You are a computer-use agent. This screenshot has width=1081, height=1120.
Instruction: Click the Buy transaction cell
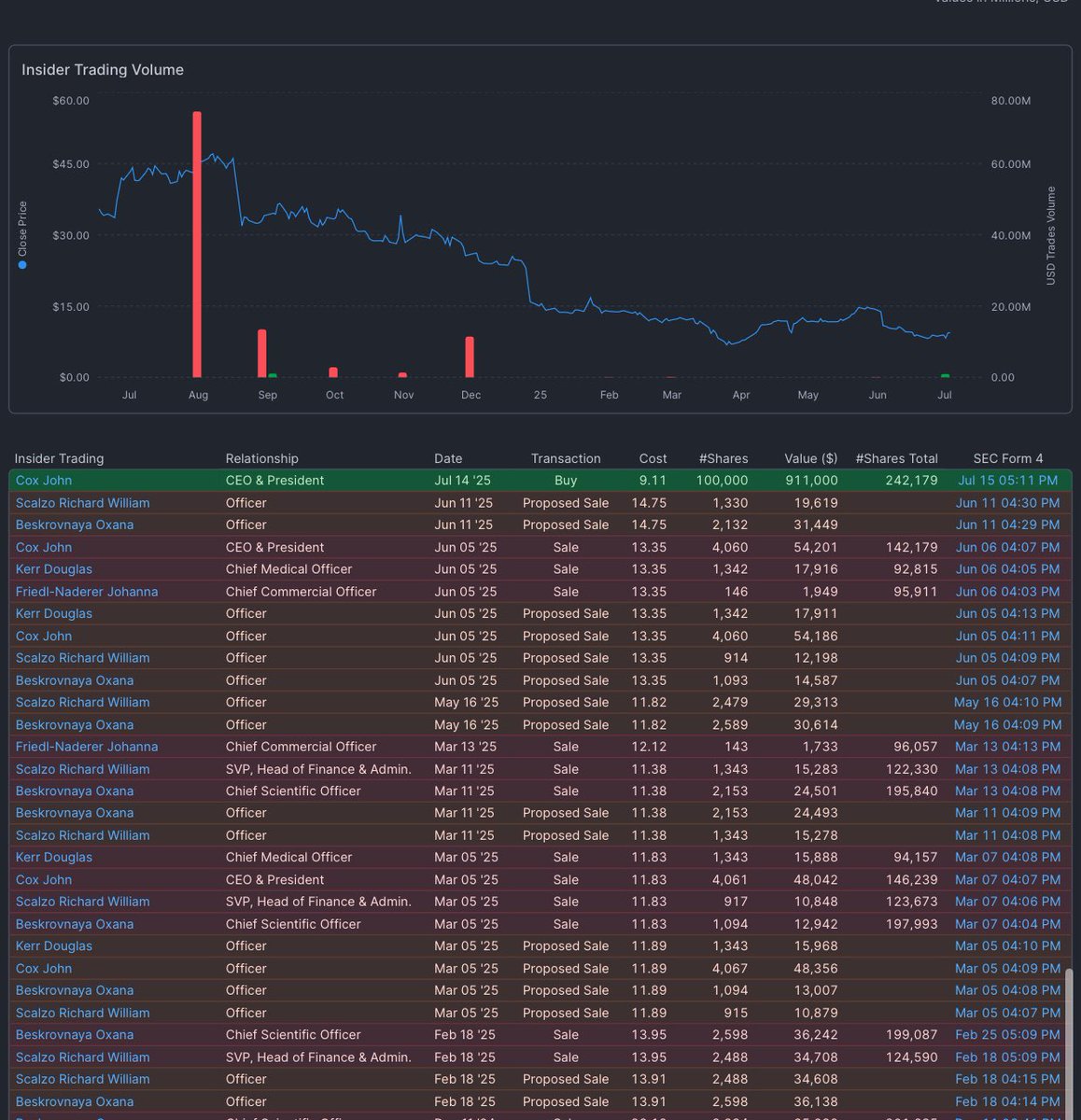(x=566, y=480)
